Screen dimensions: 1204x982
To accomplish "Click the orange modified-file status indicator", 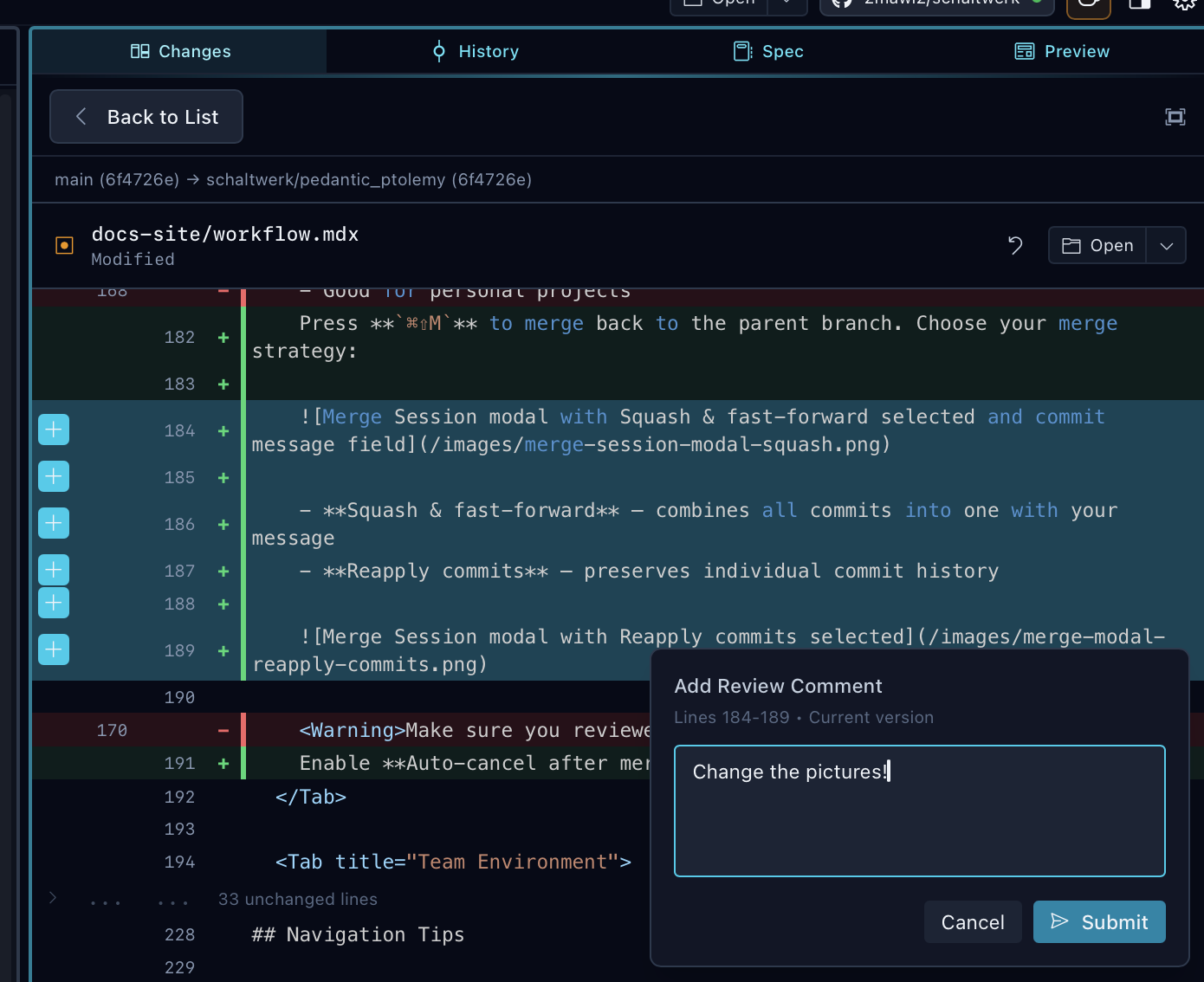I will [64, 245].
